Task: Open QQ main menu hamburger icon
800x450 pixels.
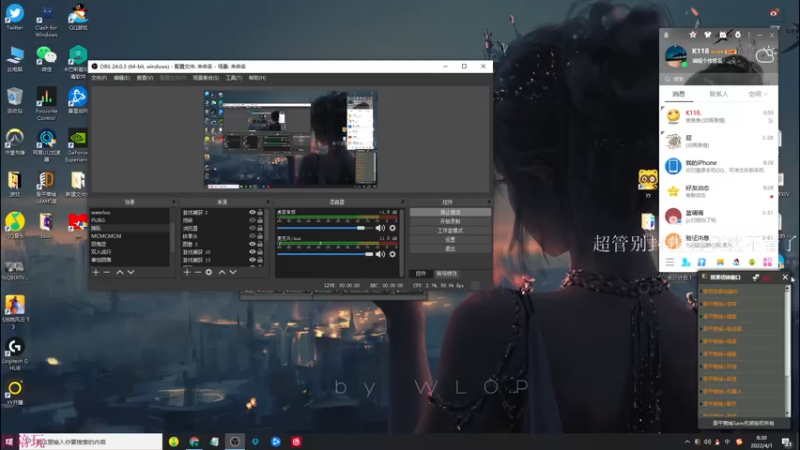Action: pyautogui.click(x=670, y=262)
